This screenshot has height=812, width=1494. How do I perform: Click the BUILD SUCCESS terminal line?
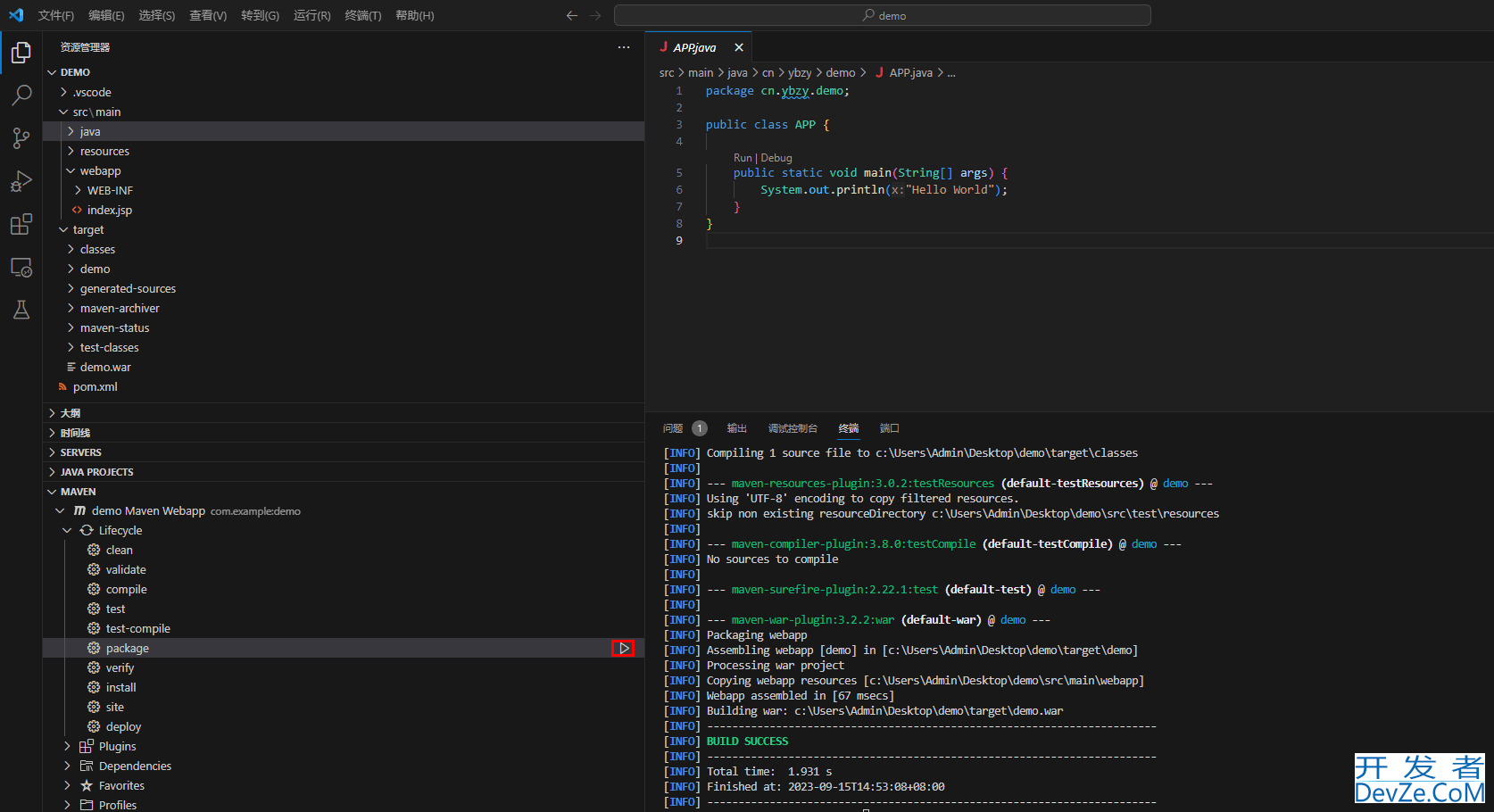747,742
